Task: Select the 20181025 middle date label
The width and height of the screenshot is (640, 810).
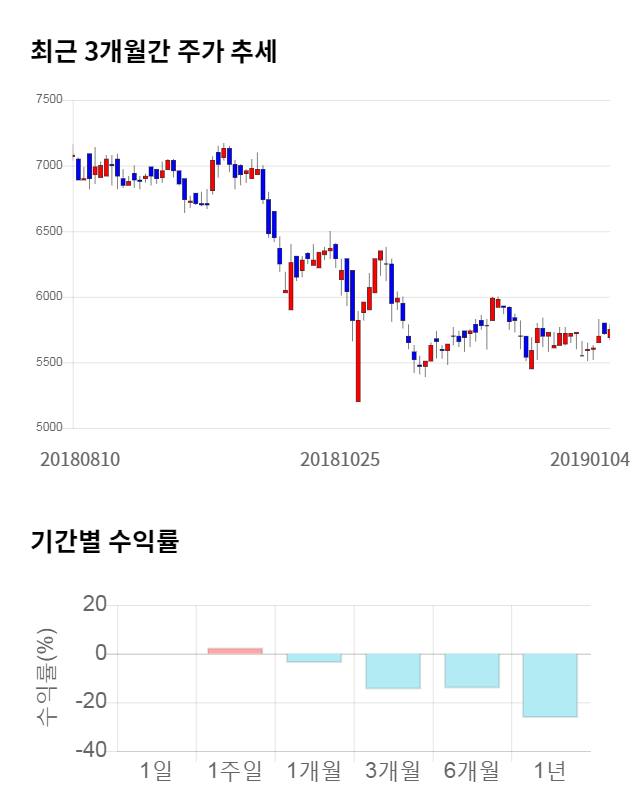Action: 340,459
